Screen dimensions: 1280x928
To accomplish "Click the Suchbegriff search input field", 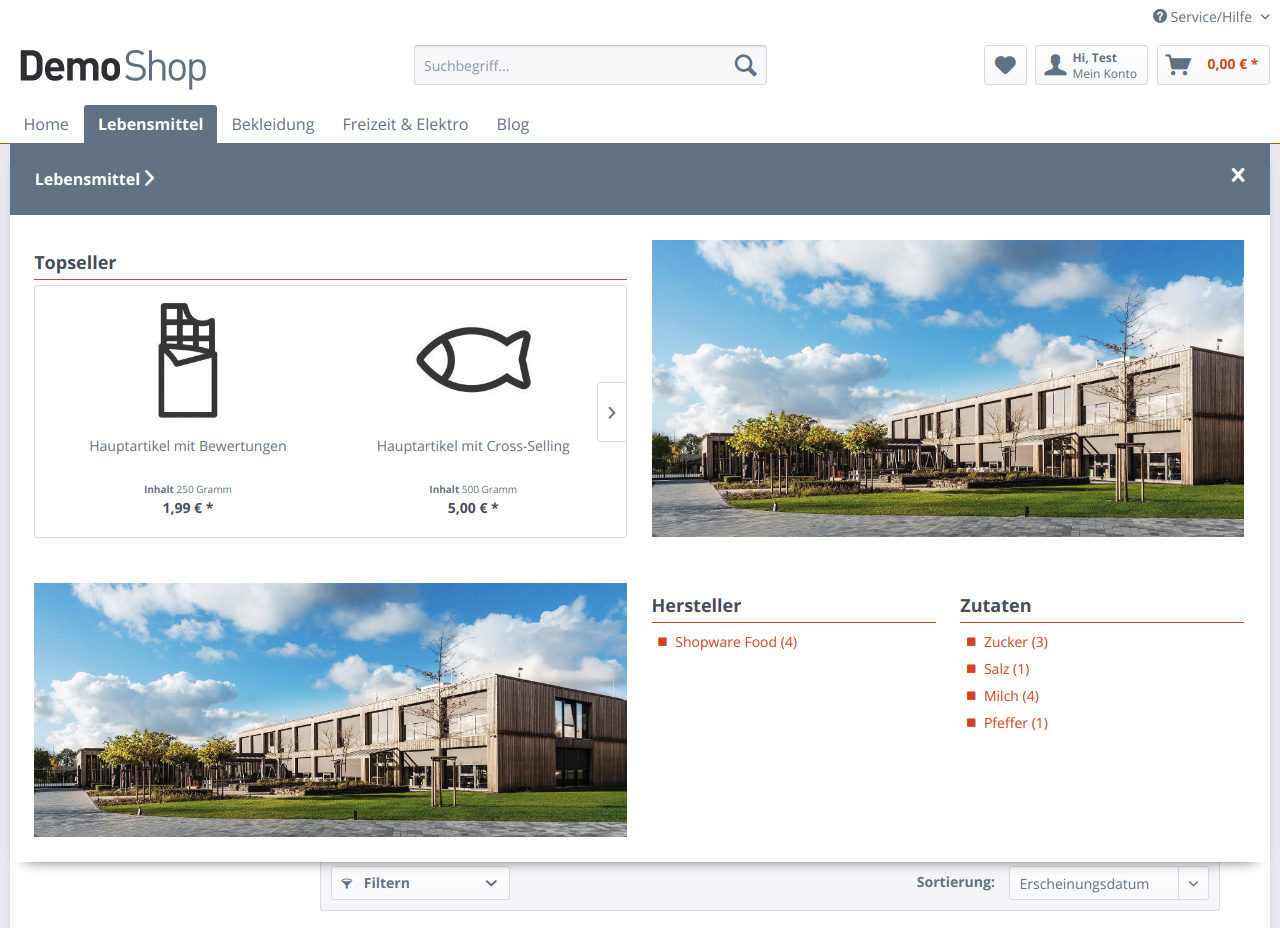I will (570, 66).
